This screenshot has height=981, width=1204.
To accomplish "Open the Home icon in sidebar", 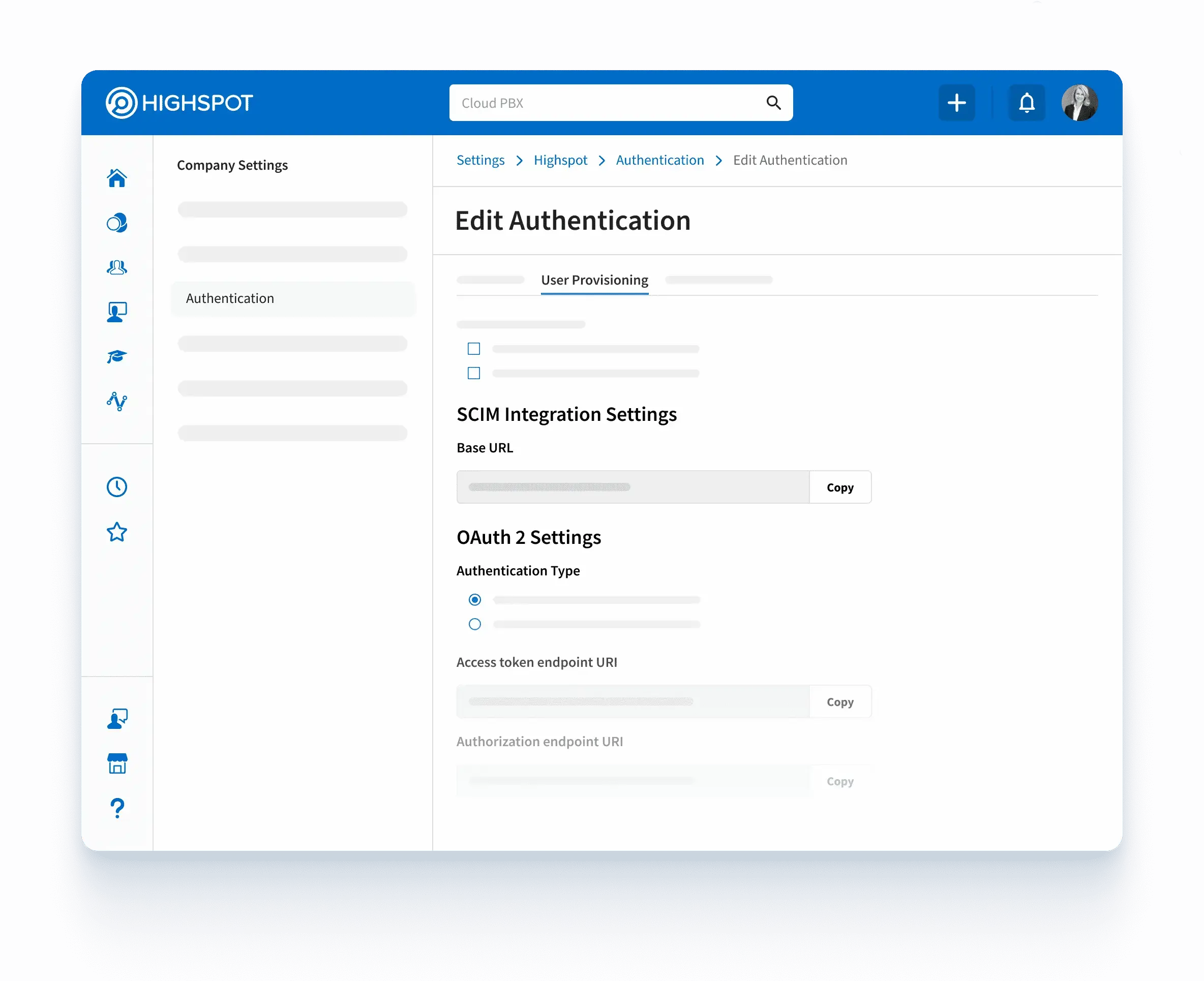I will pyautogui.click(x=117, y=178).
